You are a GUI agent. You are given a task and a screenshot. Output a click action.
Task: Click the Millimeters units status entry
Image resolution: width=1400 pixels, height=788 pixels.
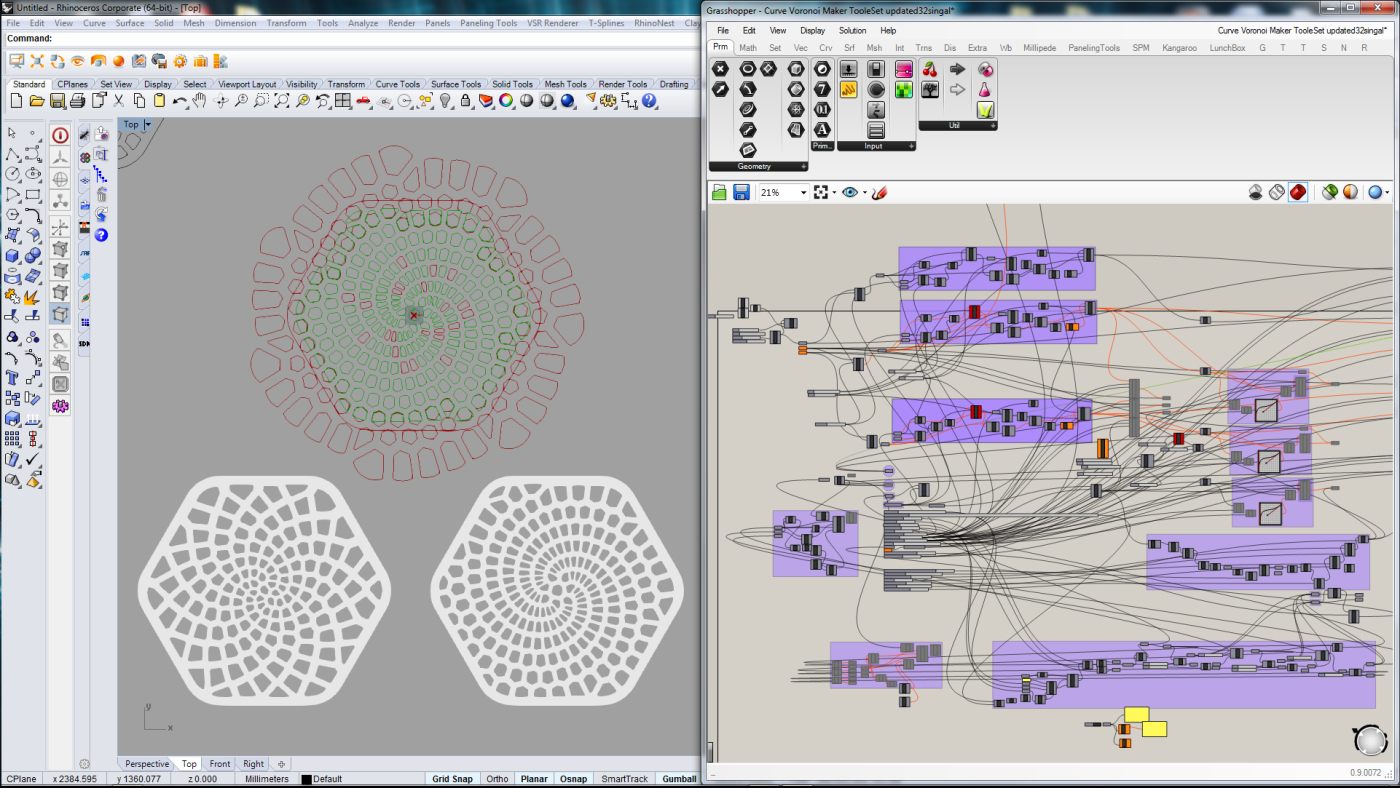pyautogui.click(x=267, y=779)
